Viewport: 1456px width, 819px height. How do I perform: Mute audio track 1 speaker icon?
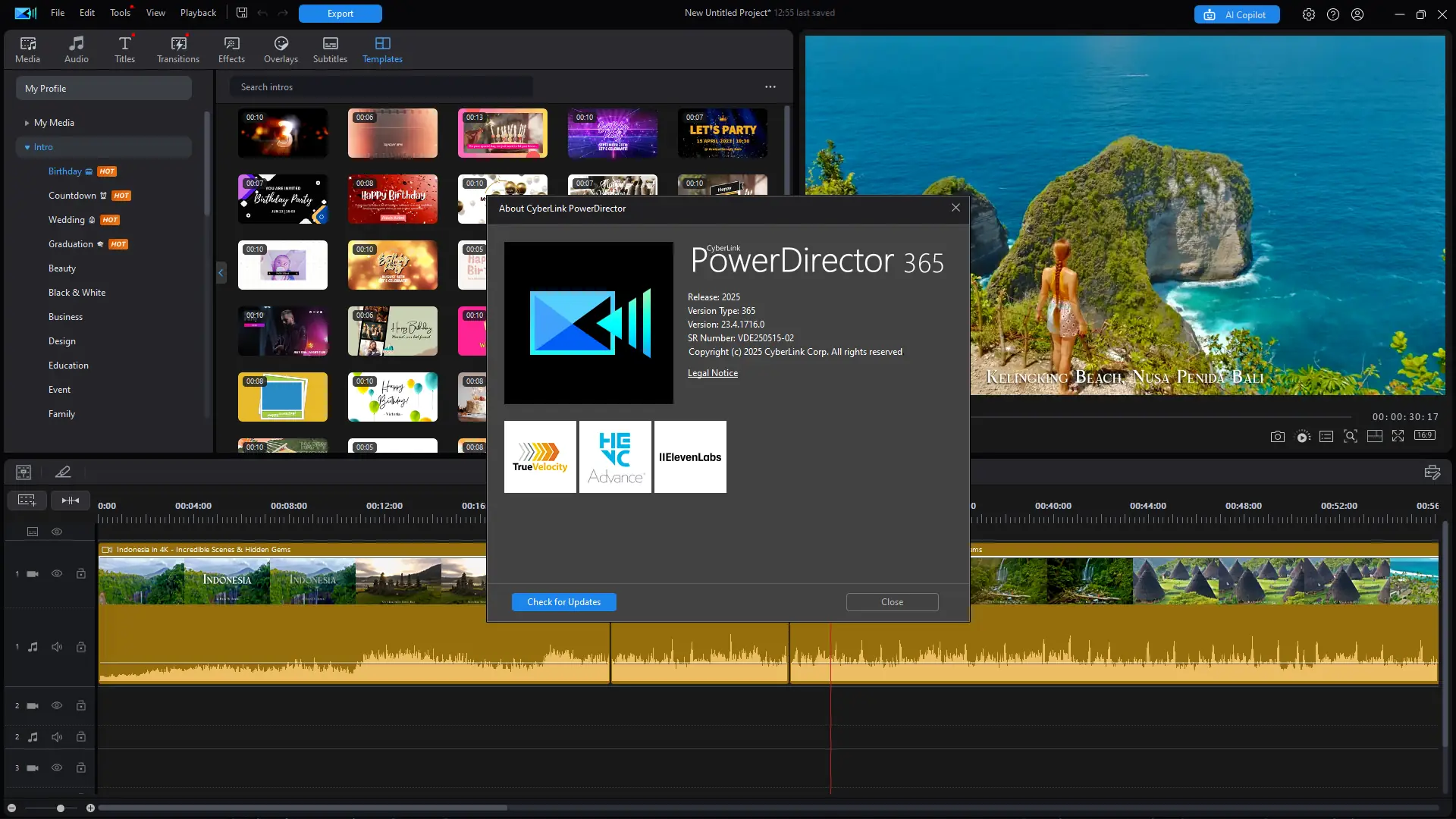pyautogui.click(x=57, y=647)
